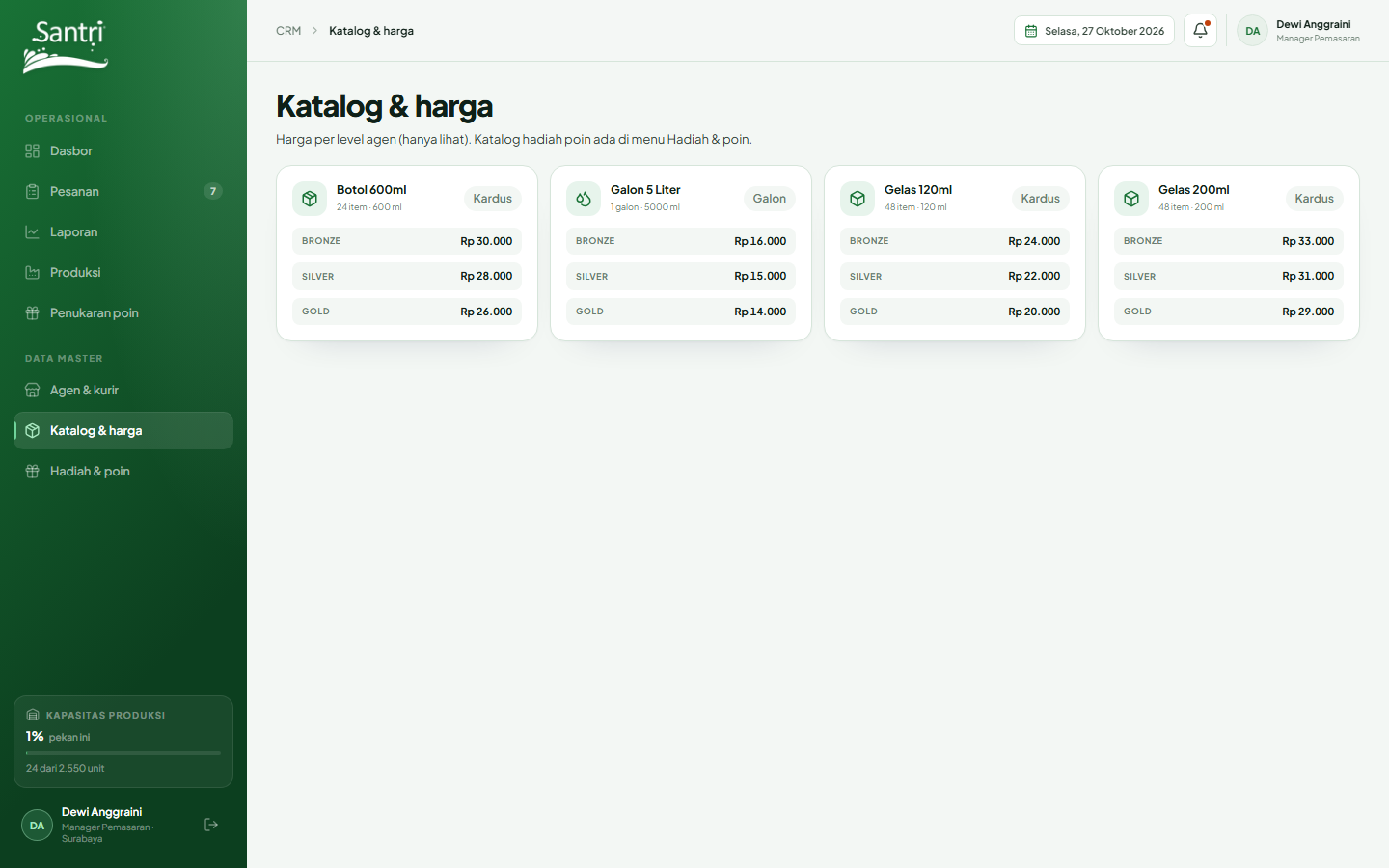Open the Dasbor menu item
This screenshot has width=1389, height=868.
tap(123, 151)
